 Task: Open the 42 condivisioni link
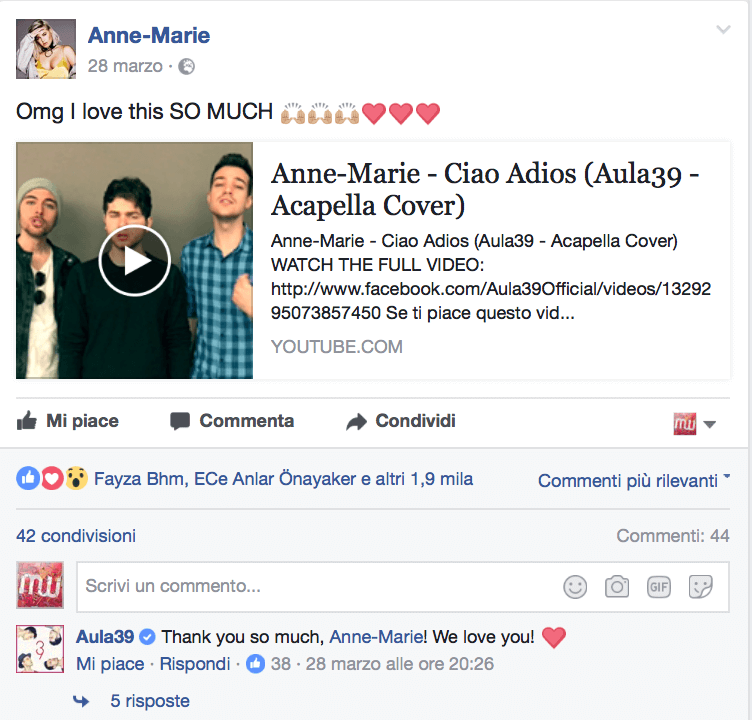coord(76,536)
